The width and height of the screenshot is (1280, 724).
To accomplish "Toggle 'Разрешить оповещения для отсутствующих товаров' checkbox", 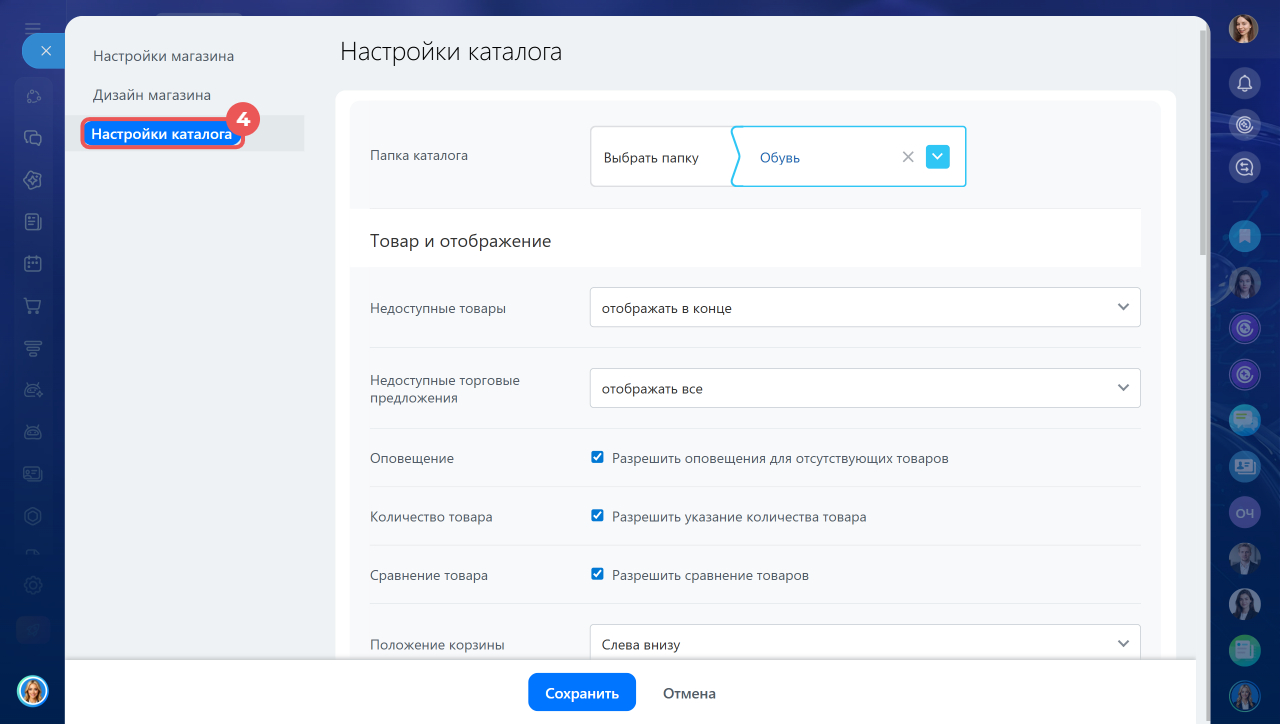I will (x=597, y=457).
